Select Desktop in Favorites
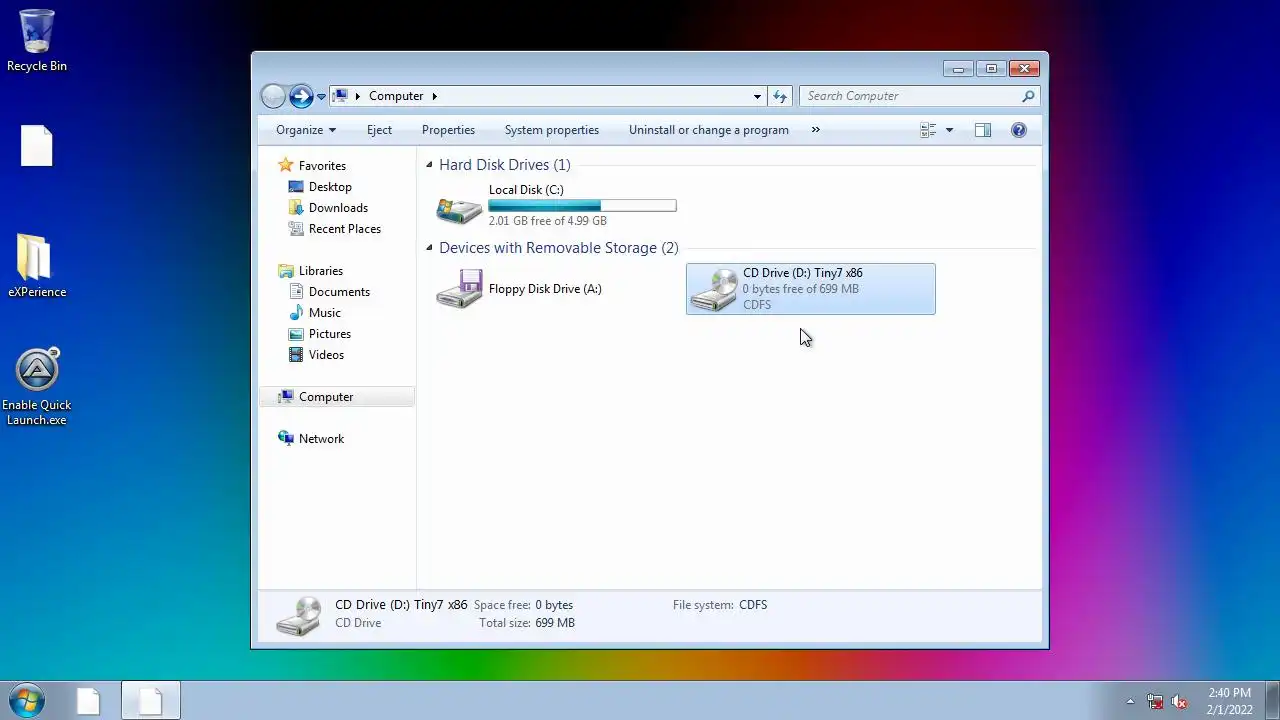 point(330,187)
